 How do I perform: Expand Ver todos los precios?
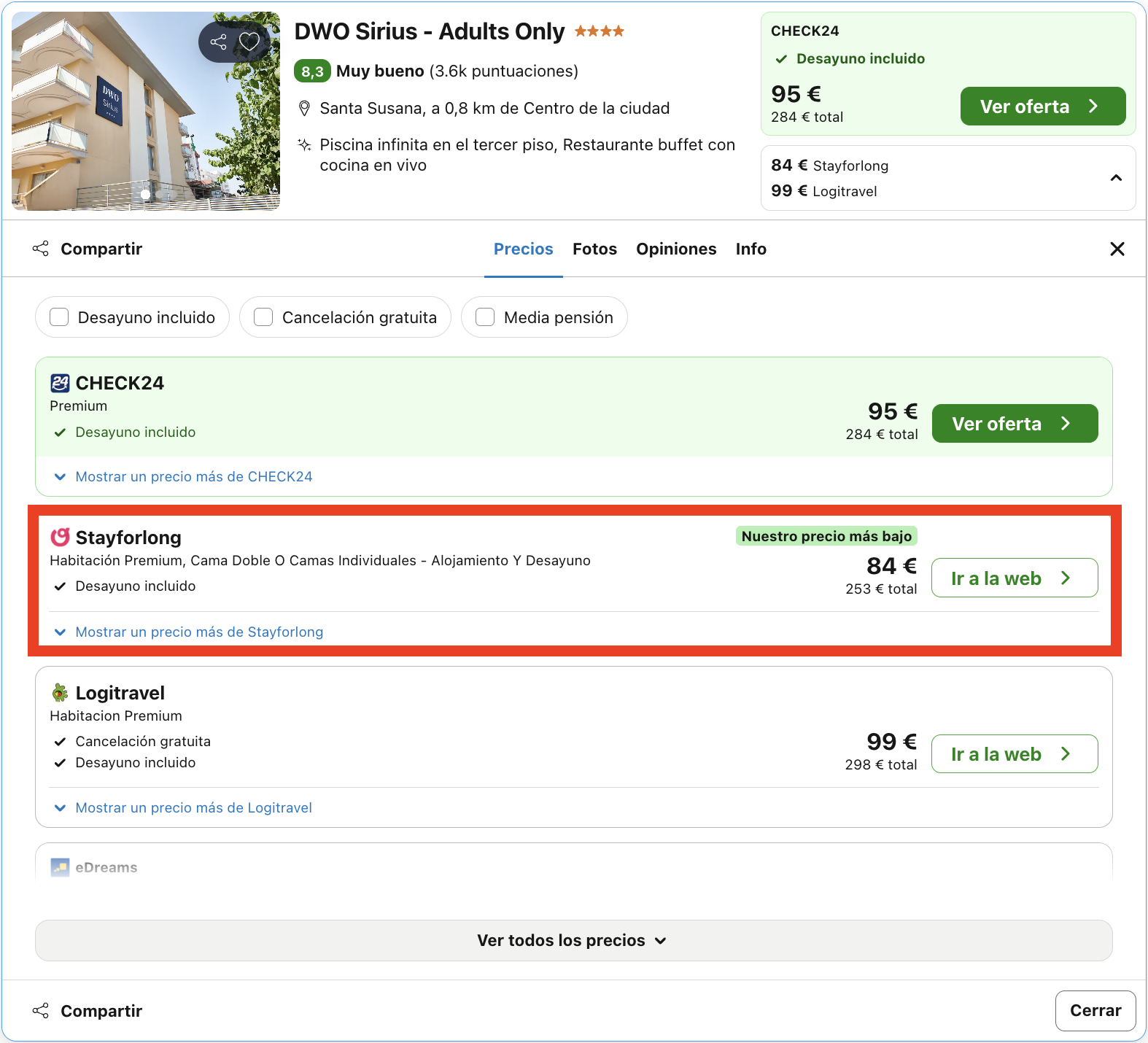tap(573, 941)
